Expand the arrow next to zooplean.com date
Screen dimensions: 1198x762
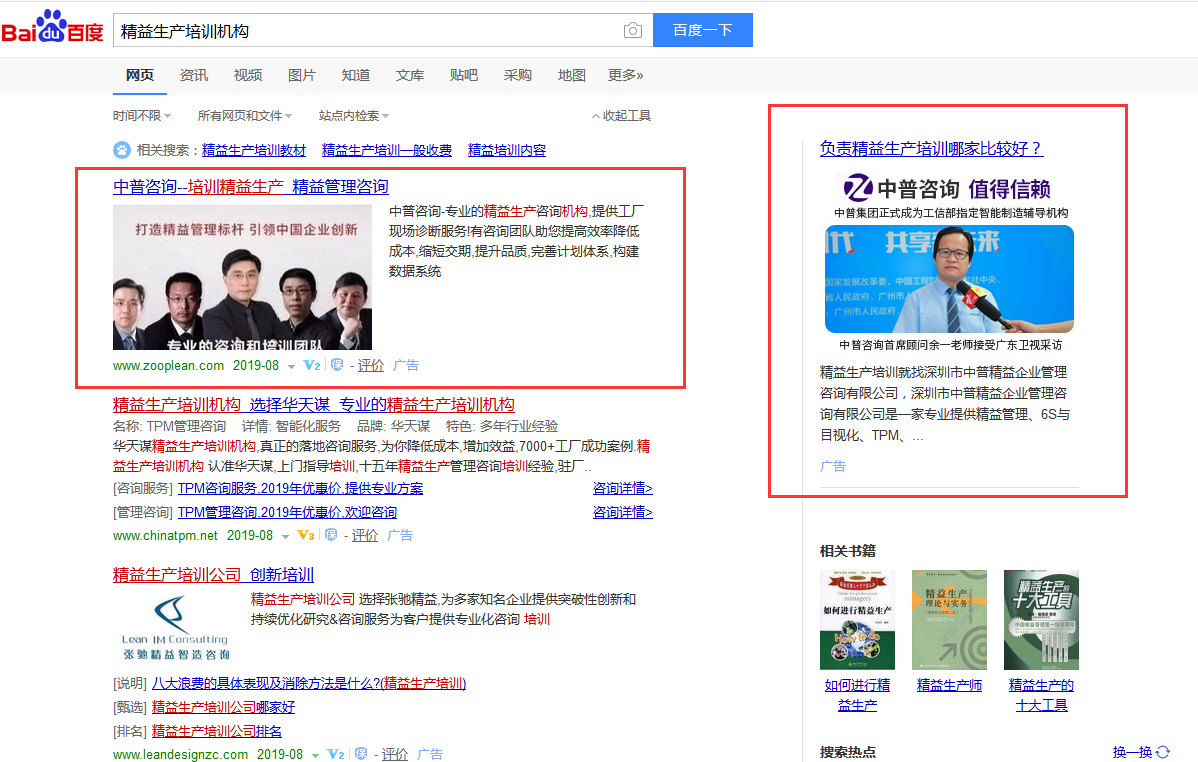pos(291,366)
